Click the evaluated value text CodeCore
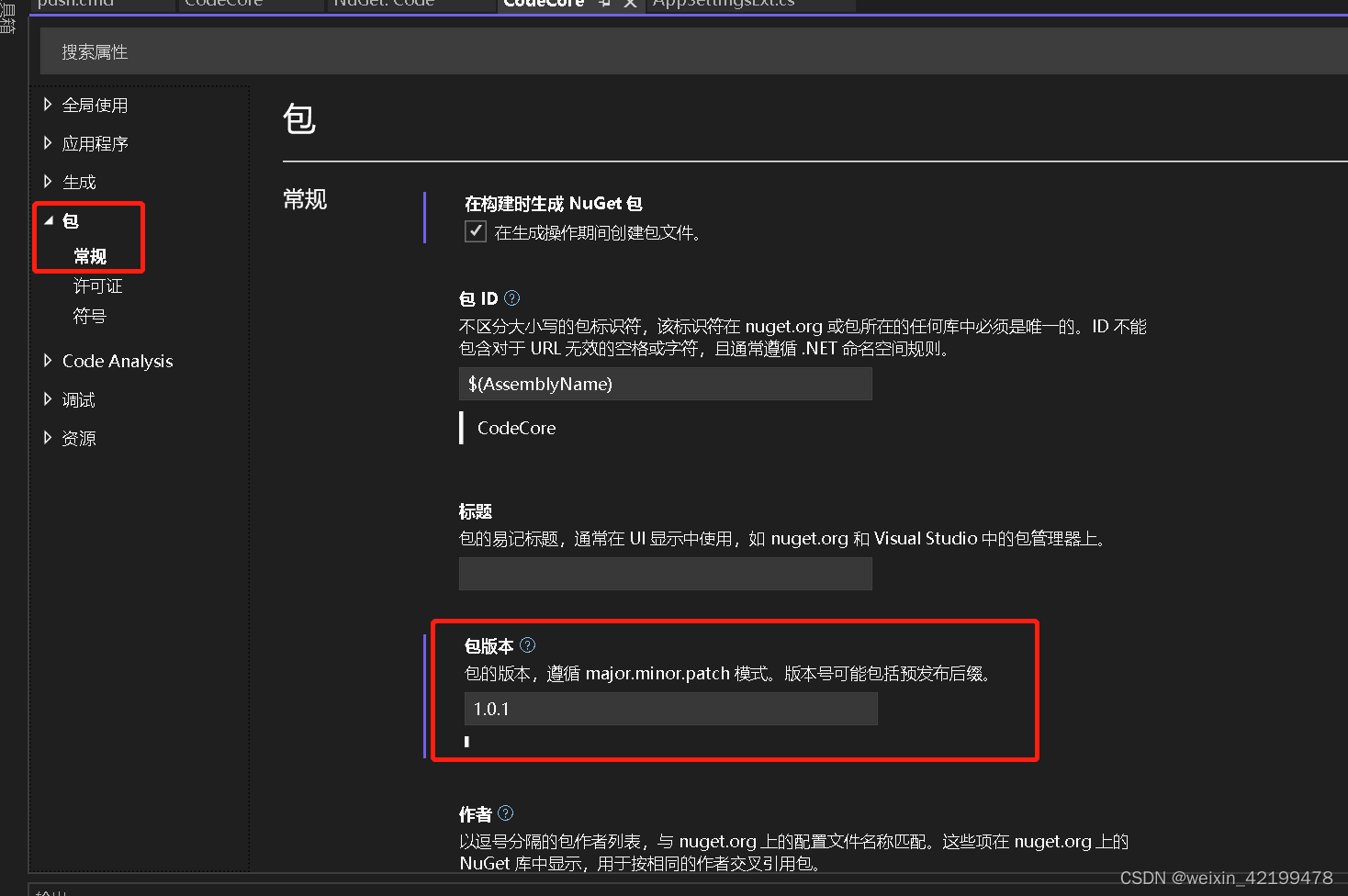This screenshot has width=1348, height=896. tap(517, 428)
